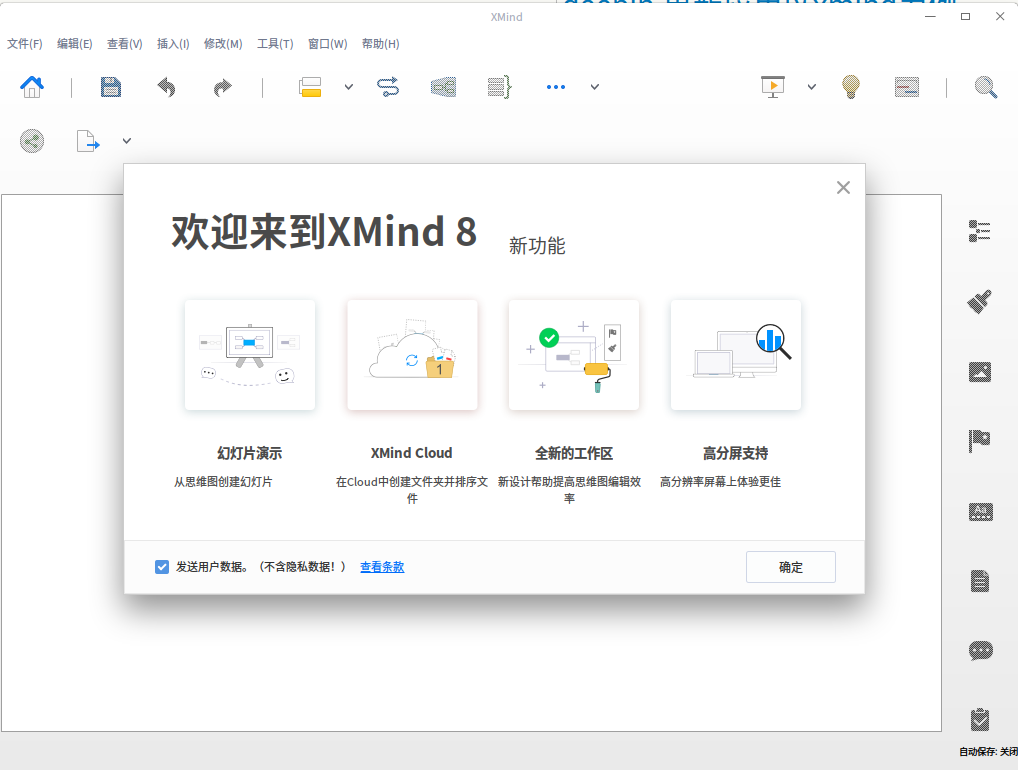Open the 修改(M) menu
The height and width of the screenshot is (770, 1018).
pos(223,44)
